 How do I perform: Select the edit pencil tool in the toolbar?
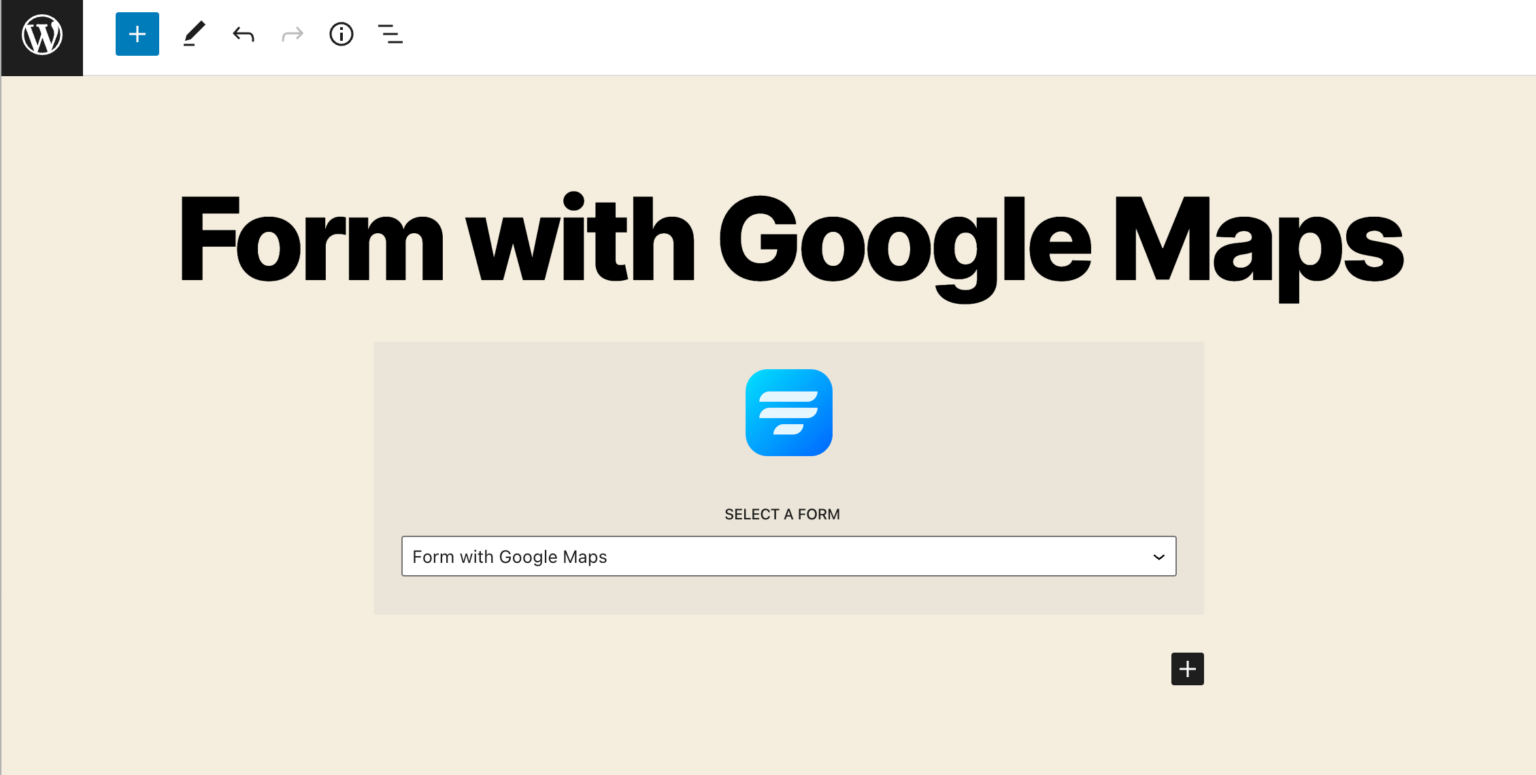(193, 34)
